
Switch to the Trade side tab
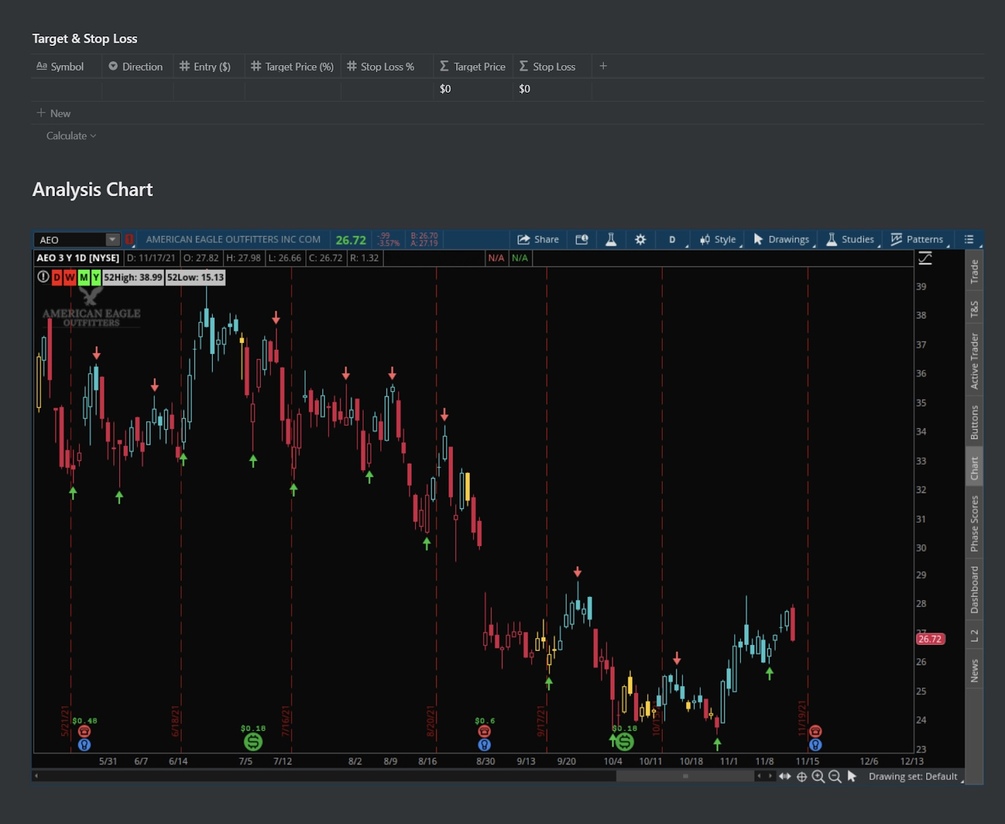tap(974, 272)
